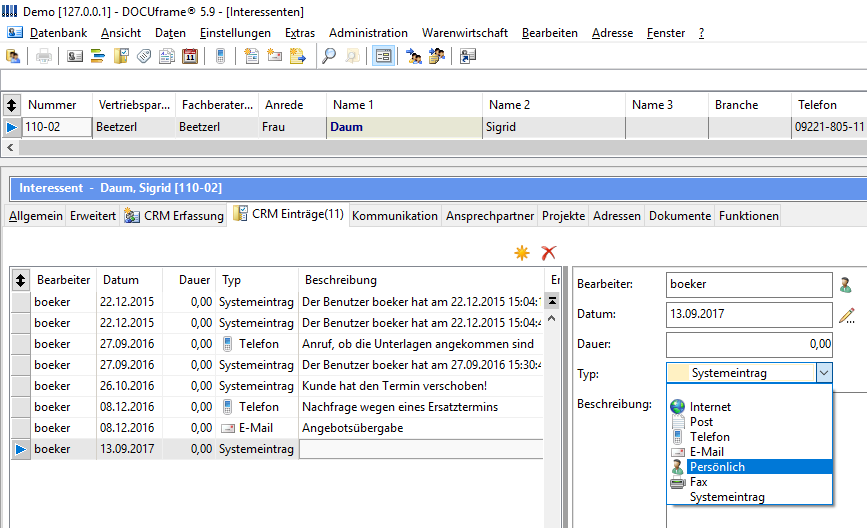Viewport: 867px width, 528px height.
Task: Select E-Mail in Typ dropdown list
Action: tap(750, 452)
